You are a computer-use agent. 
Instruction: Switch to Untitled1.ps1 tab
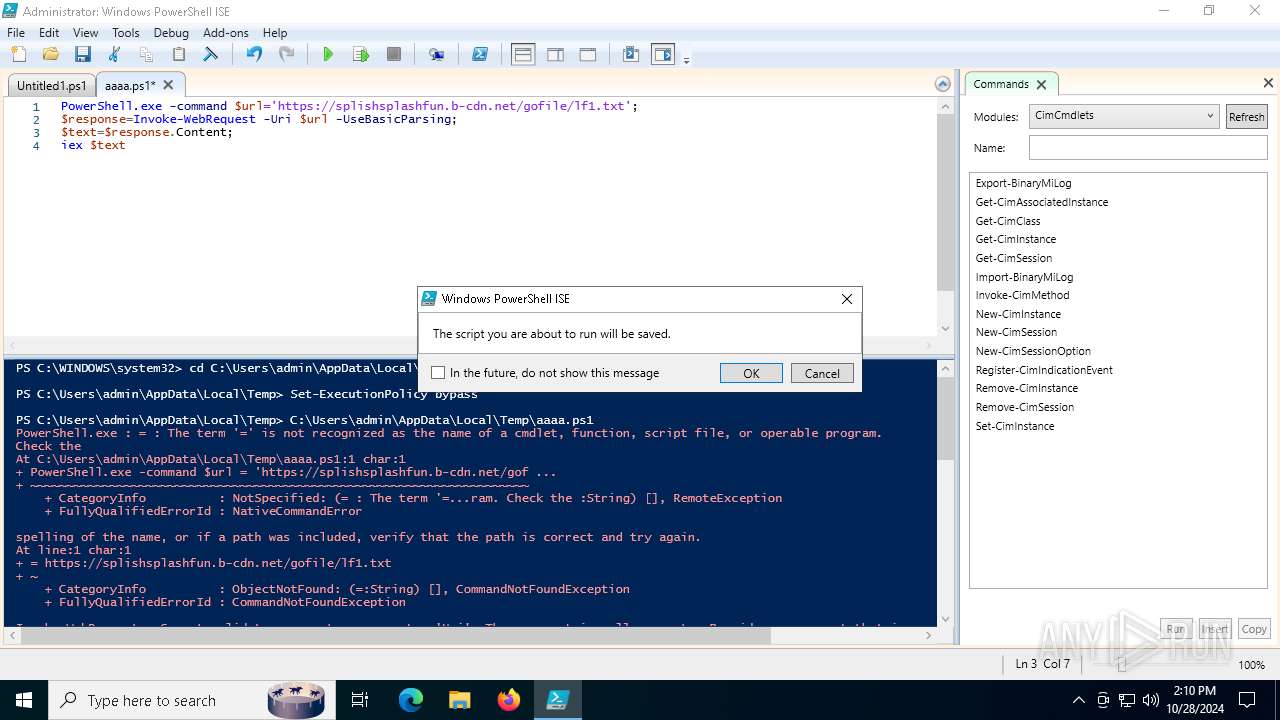pyautogui.click(x=52, y=86)
